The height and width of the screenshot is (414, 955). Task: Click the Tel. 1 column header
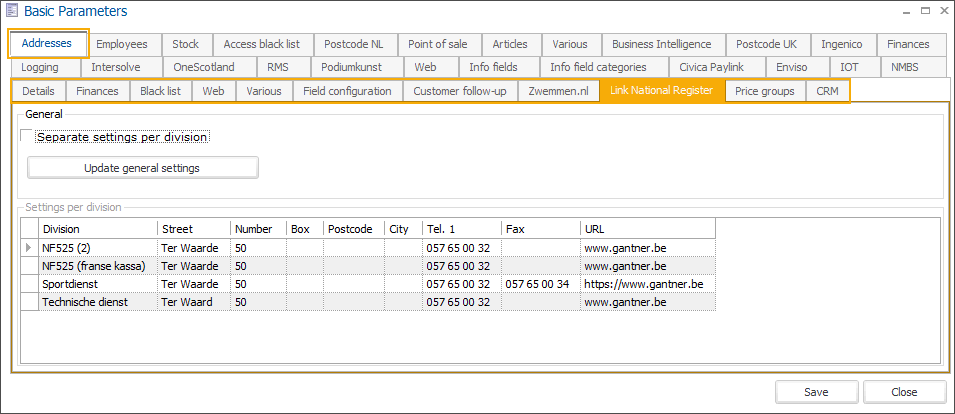coord(462,229)
